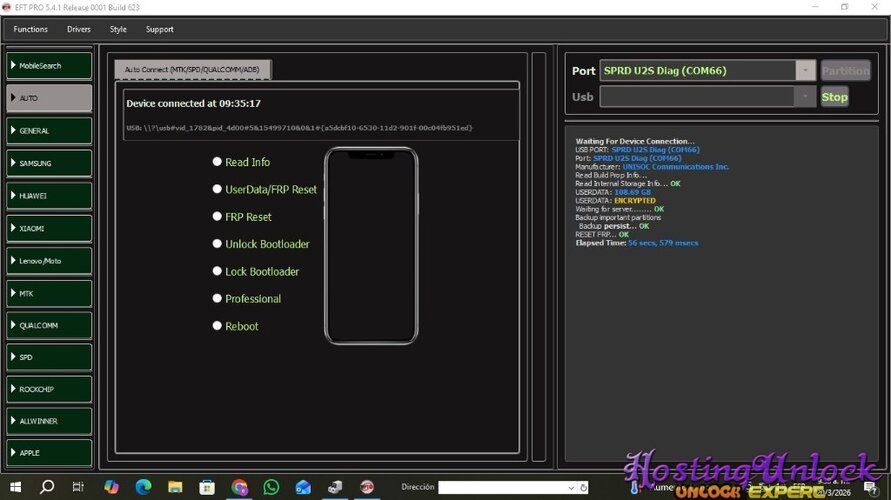Screen dimensions: 891x500
Task: Expand the XIAOMI sidebar section
Action: coord(49,228)
